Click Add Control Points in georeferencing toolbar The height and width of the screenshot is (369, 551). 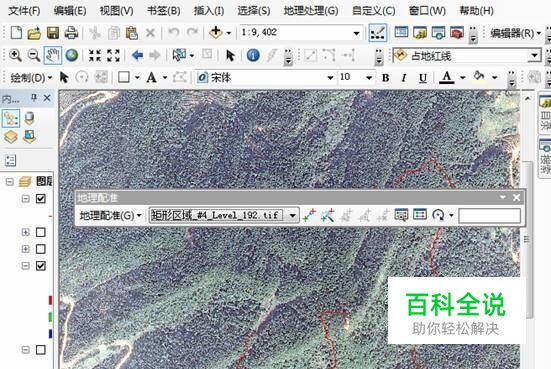point(309,215)
